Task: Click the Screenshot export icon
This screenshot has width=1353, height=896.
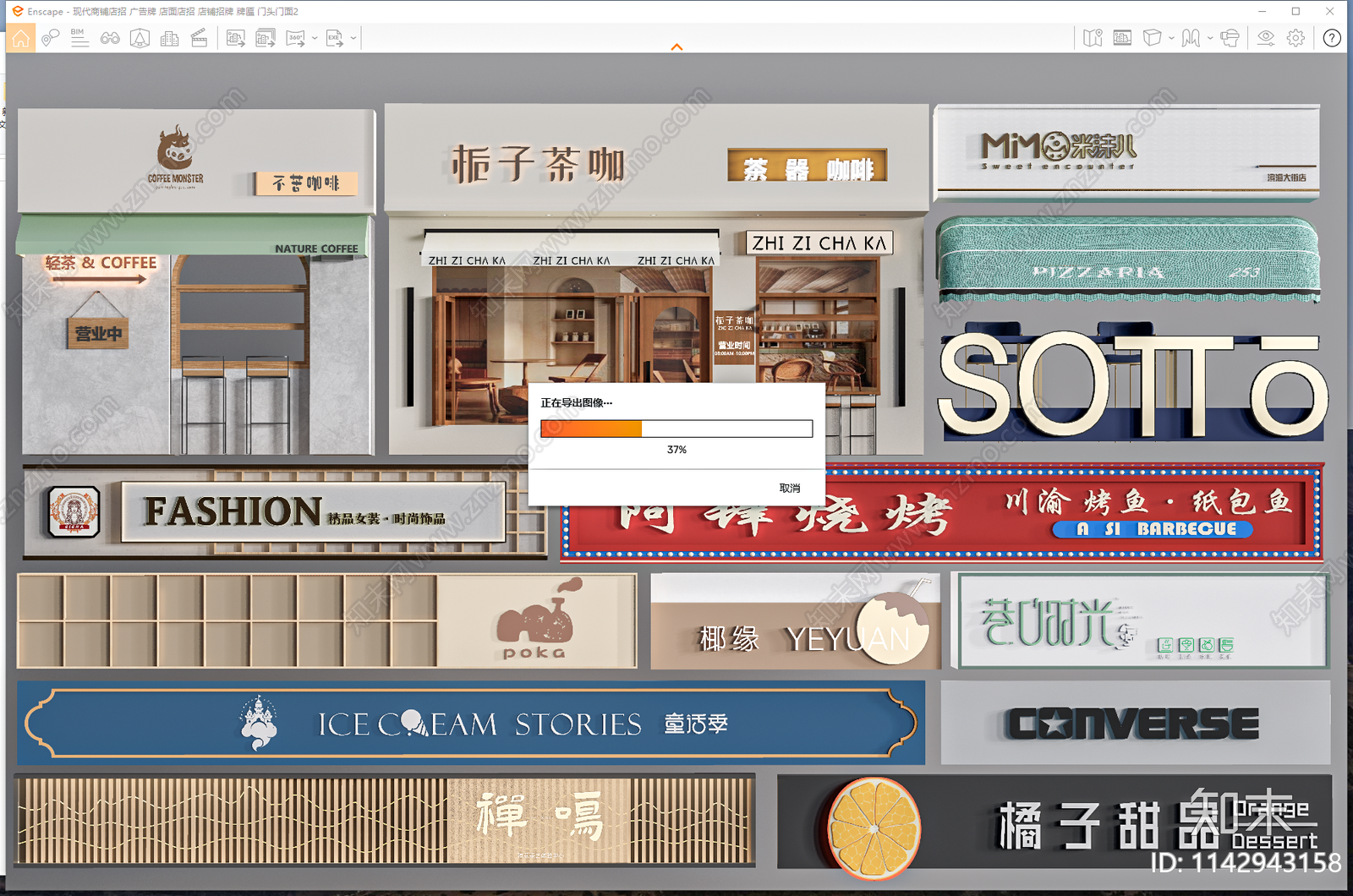Action: point(236,38)
